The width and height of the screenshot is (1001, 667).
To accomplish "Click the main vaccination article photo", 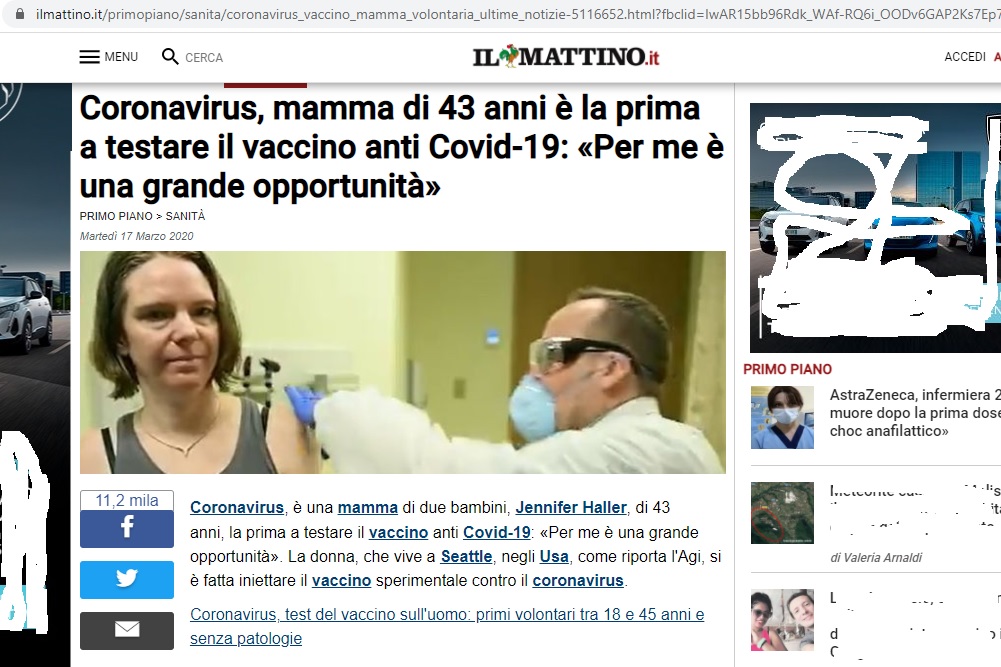I will point(403,362).
